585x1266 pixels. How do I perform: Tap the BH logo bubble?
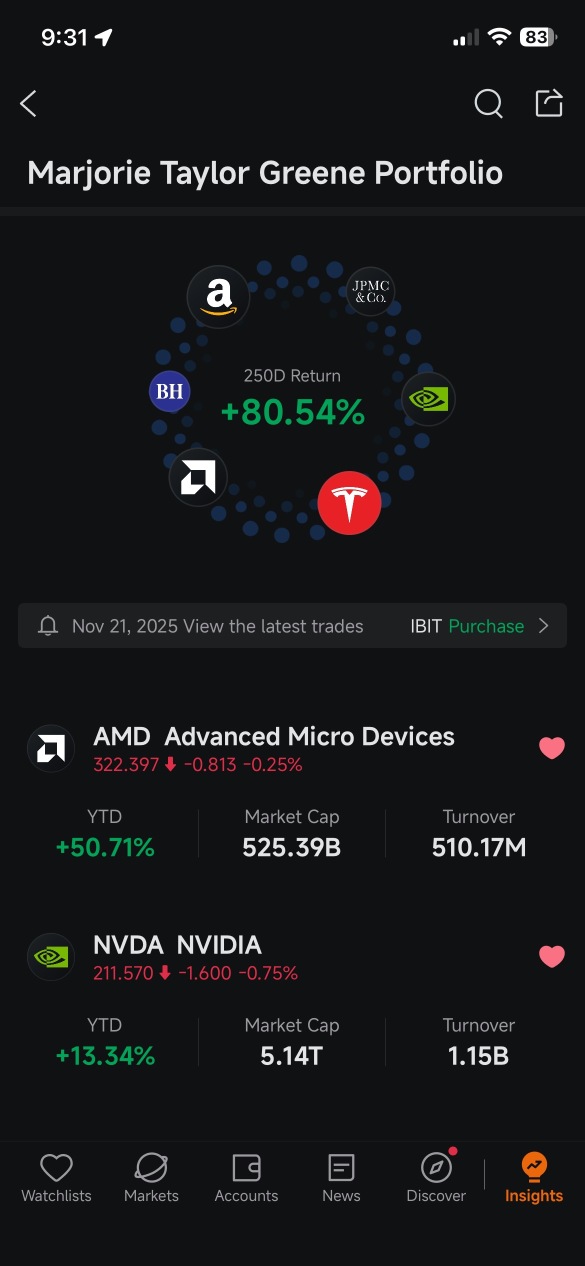[170, 391]
